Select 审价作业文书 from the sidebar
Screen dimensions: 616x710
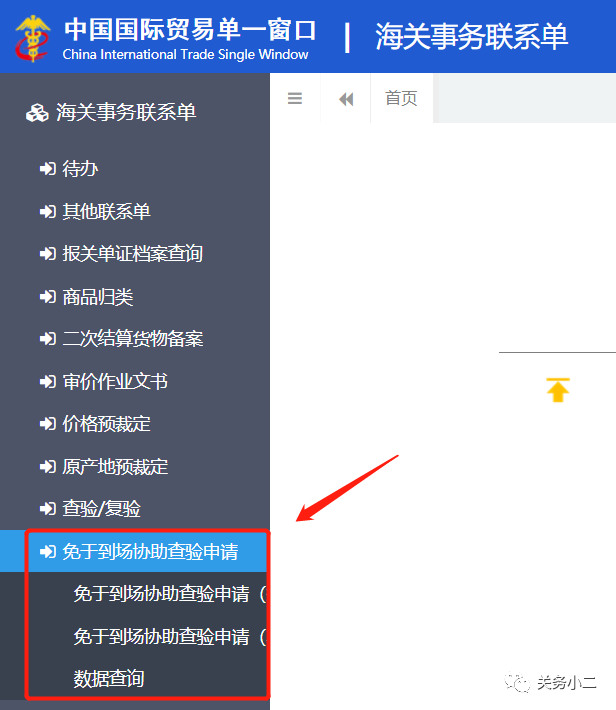(x=135, y=381)
